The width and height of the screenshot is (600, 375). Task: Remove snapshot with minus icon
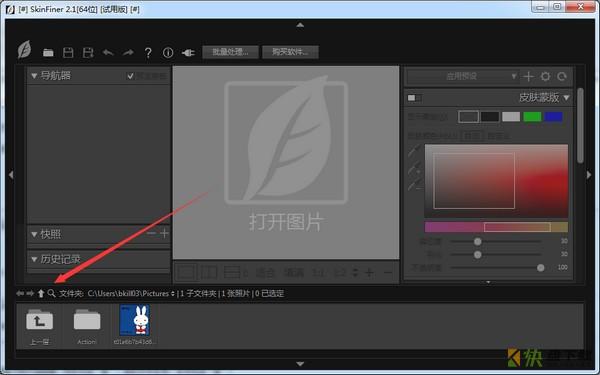[x=152, y=233]
